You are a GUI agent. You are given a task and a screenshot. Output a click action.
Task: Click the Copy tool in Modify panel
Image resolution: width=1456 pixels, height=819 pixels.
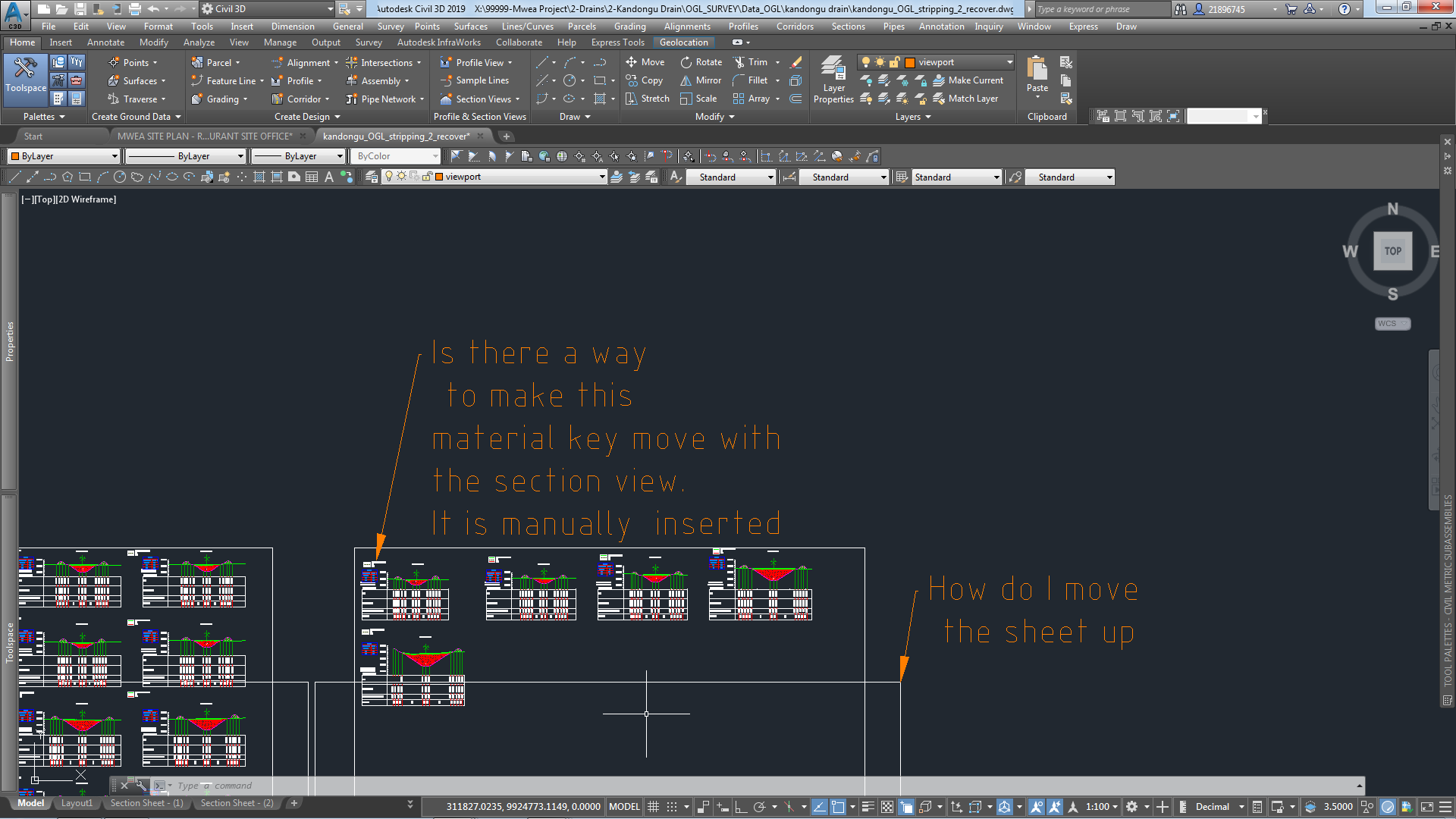coord(644,80)
